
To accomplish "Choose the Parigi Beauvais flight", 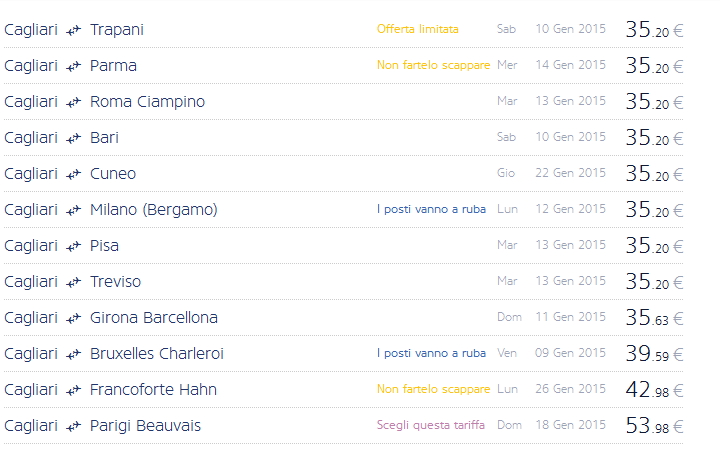I will [145, 426].
